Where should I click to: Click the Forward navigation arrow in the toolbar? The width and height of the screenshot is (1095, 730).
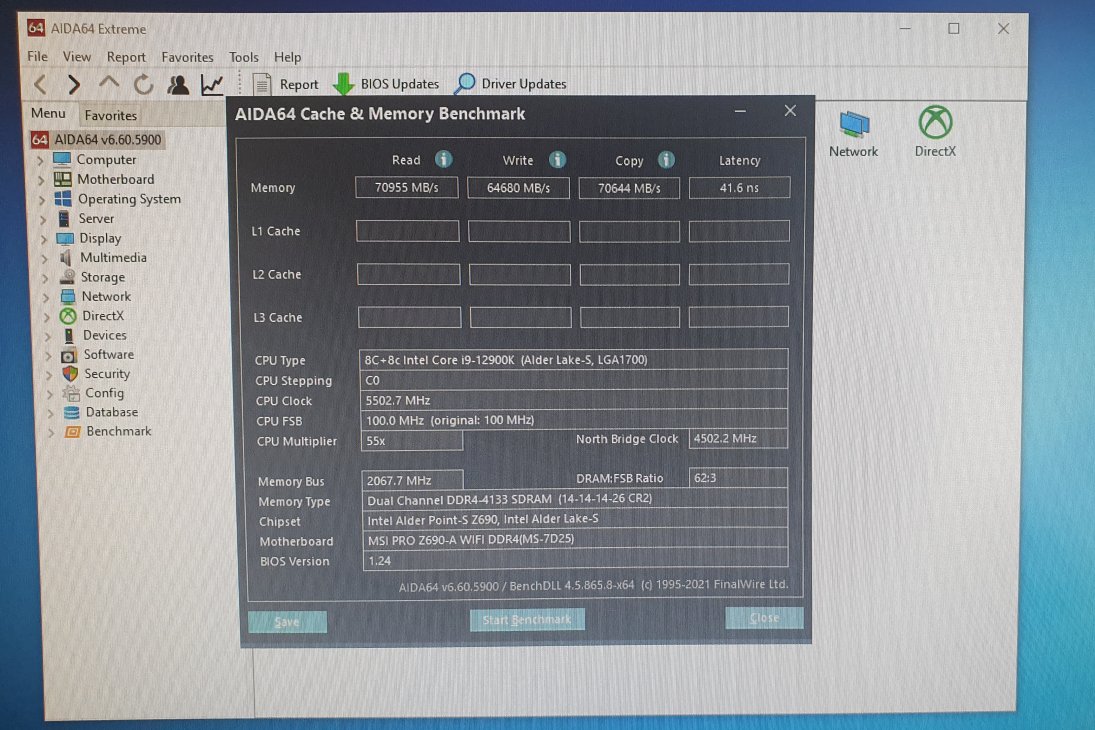(73, 85)
